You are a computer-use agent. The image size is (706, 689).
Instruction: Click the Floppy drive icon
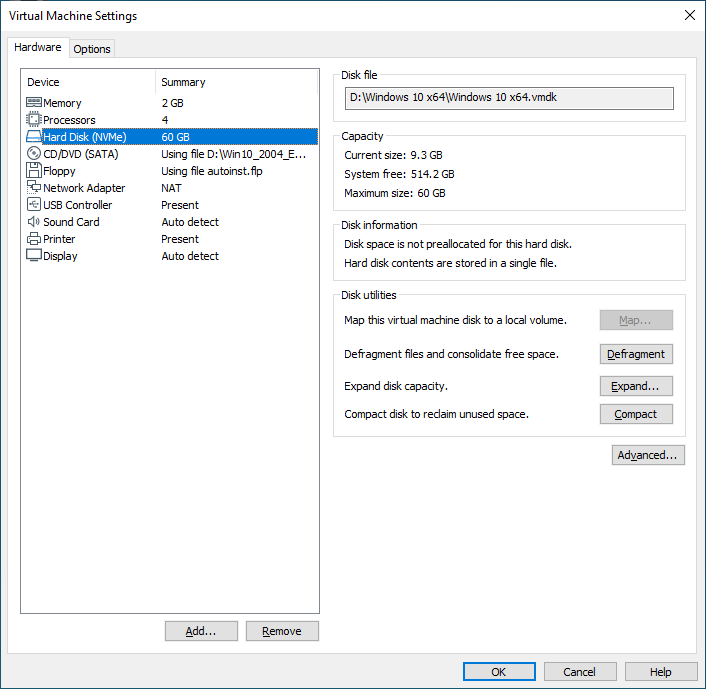pyautogui.click(x=33, y=171)
